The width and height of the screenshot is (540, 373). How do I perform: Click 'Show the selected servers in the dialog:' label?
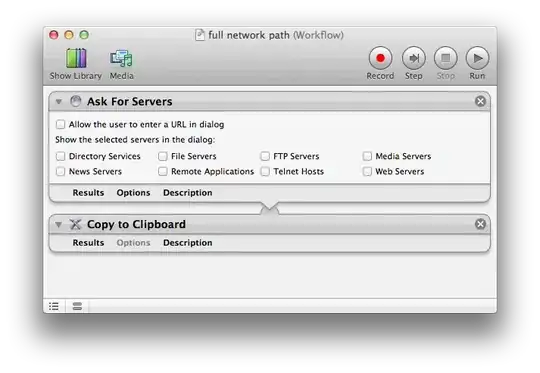[135, 140]
